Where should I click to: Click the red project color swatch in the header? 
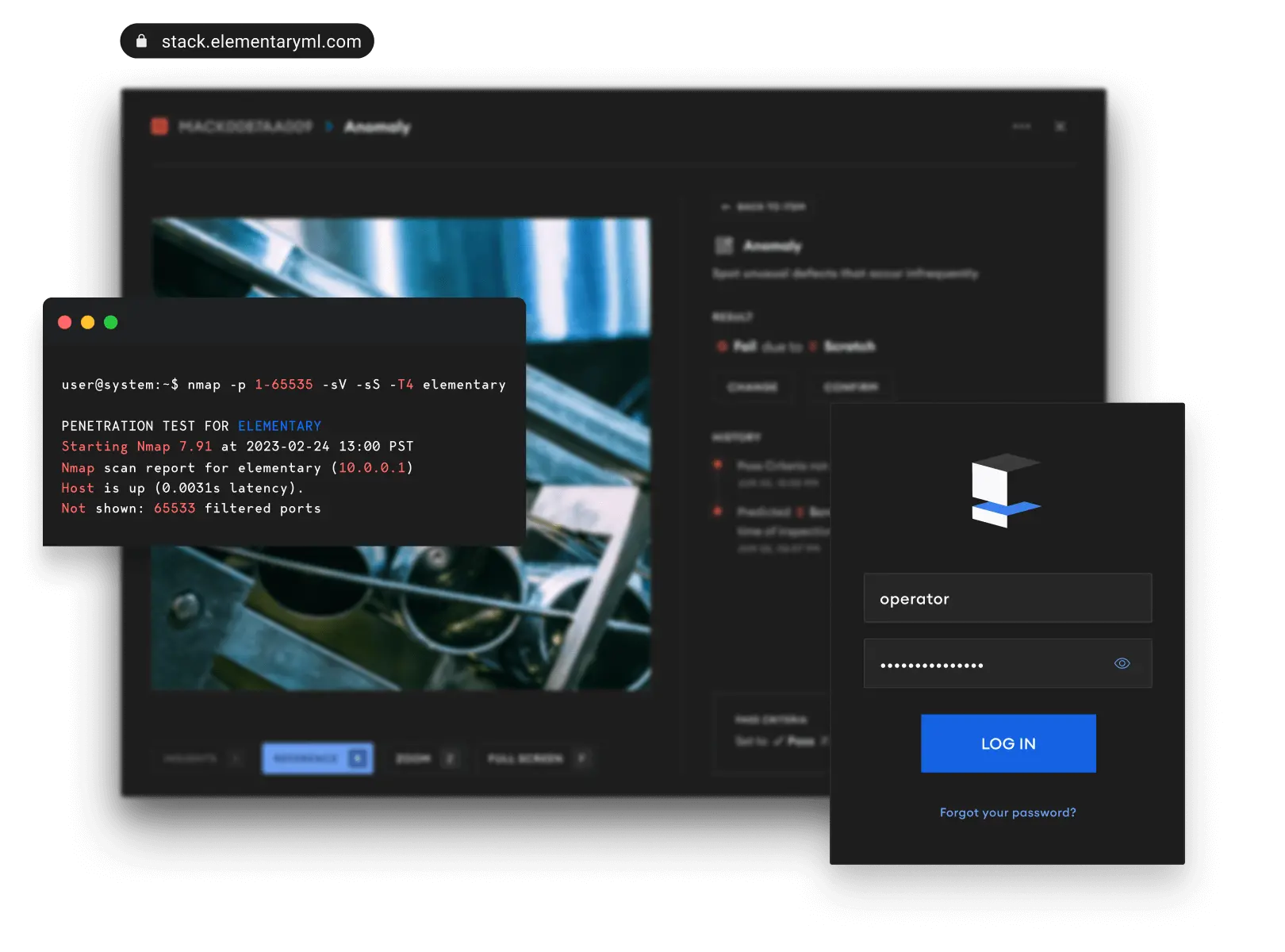pos(160,125)
